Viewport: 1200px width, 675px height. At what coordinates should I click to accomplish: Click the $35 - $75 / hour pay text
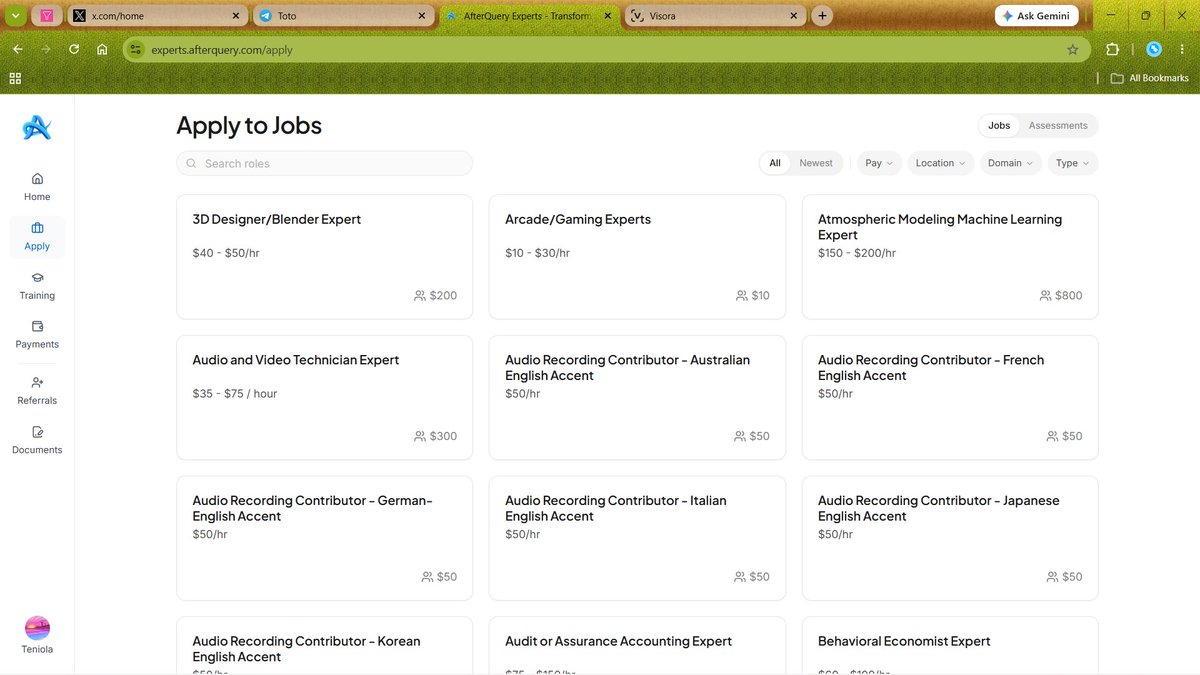coord(235,394)
